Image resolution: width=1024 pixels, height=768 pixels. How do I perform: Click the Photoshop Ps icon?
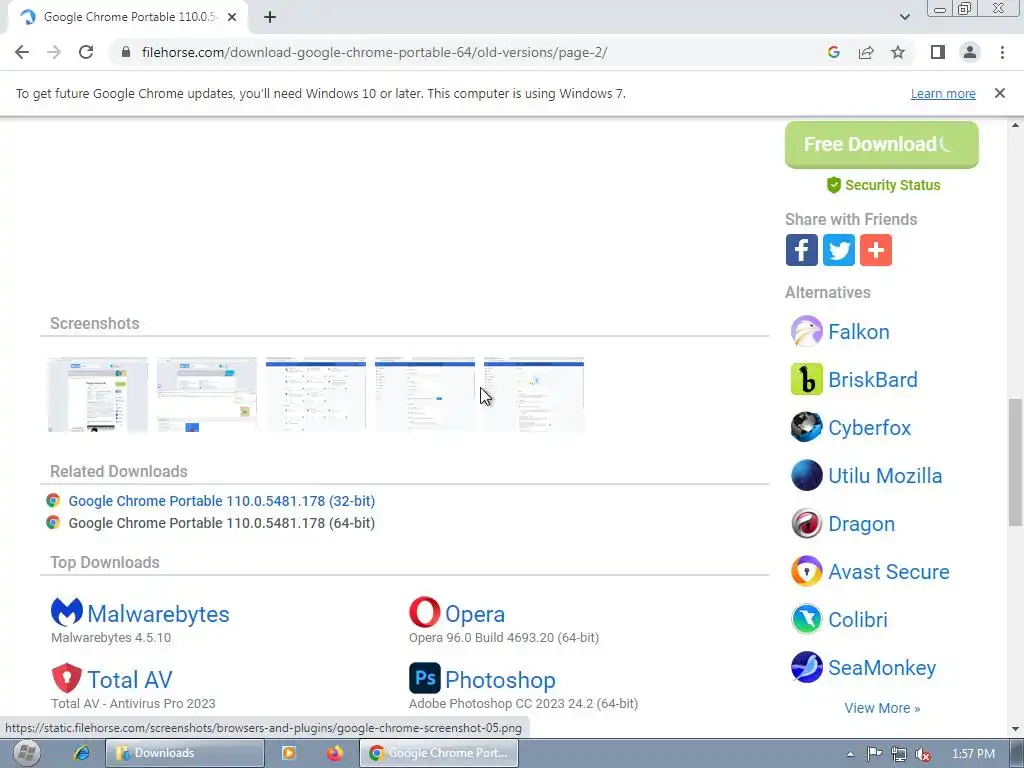point(424,678)
